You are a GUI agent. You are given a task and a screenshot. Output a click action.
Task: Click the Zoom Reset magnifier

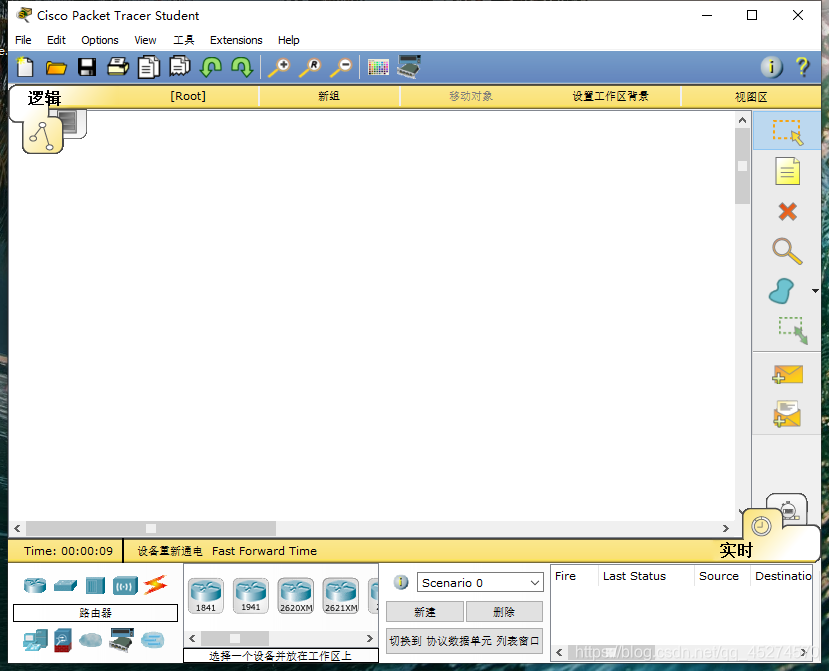coord(310,68)
